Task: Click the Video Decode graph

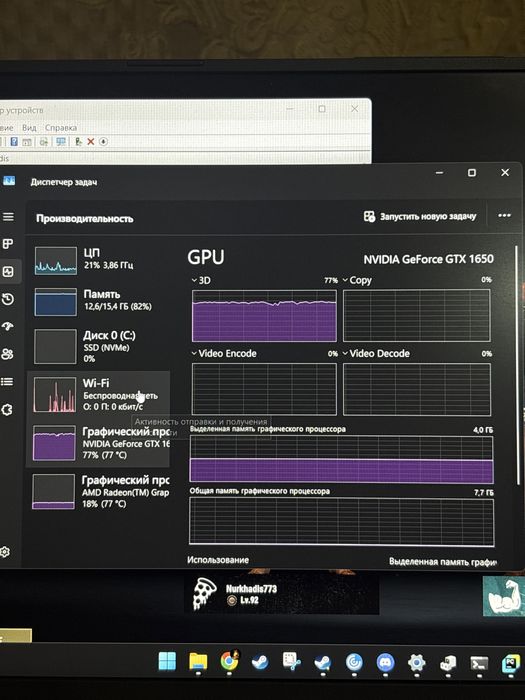Action: [x=417, y=389]
